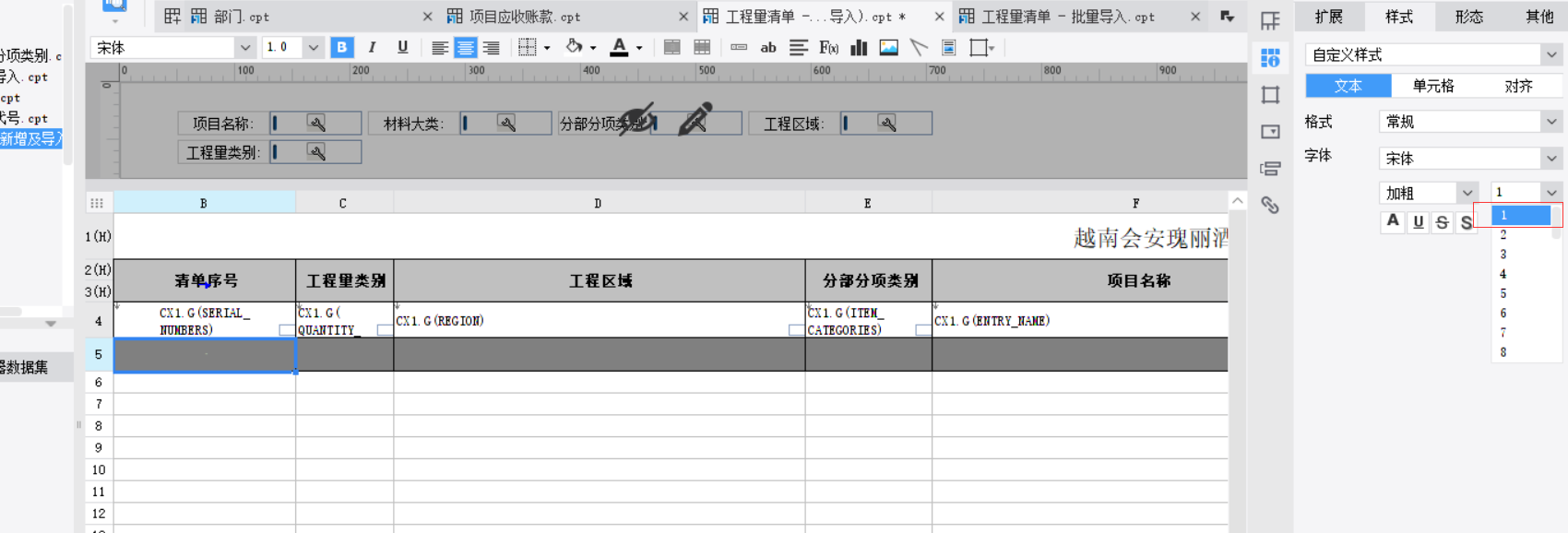Viewport: 1568px width, 533px height.
Task: Open the font color dropdown arrow
Action: (x=639, y=48)
